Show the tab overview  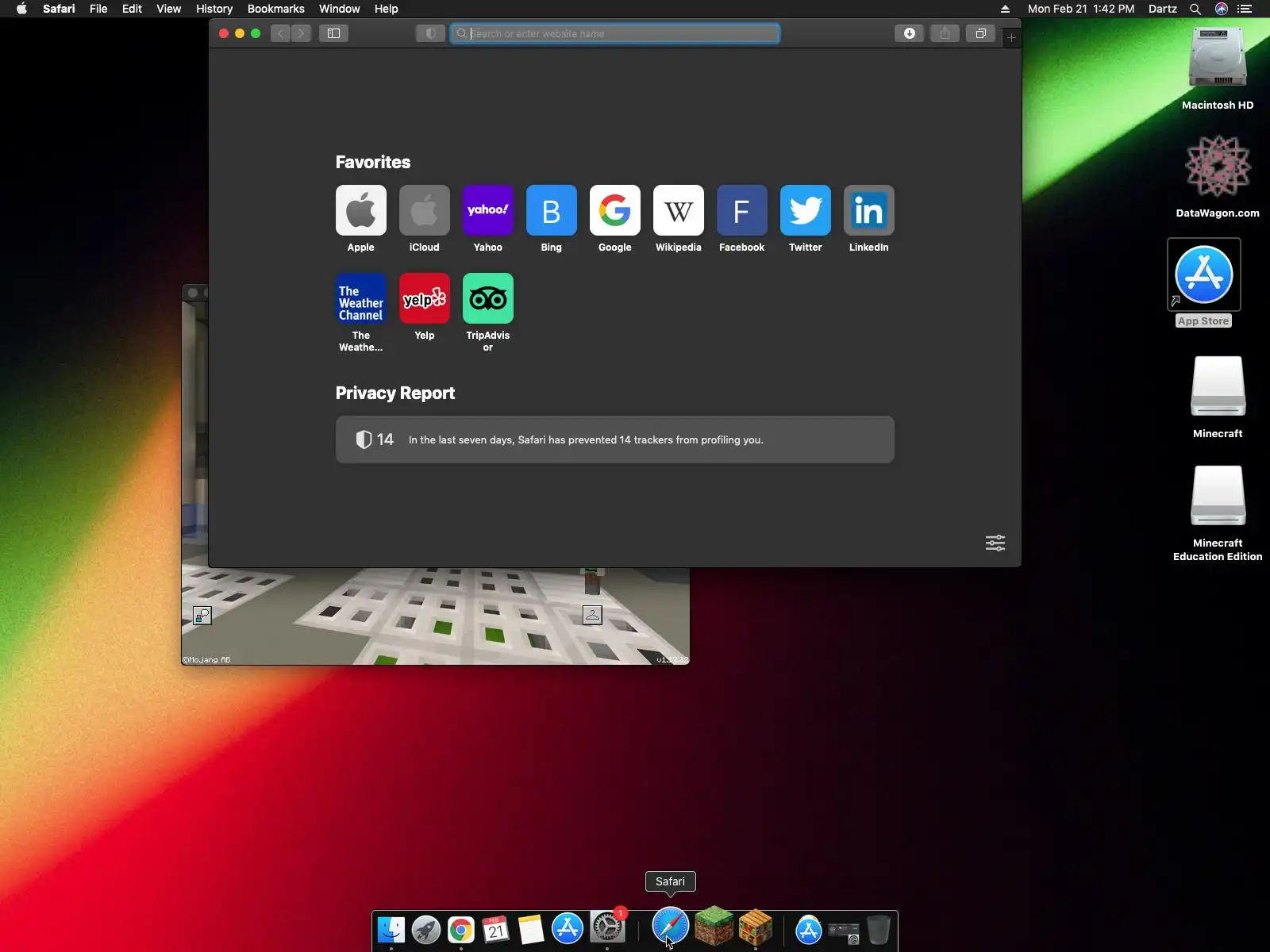click(x=981, y=33)
